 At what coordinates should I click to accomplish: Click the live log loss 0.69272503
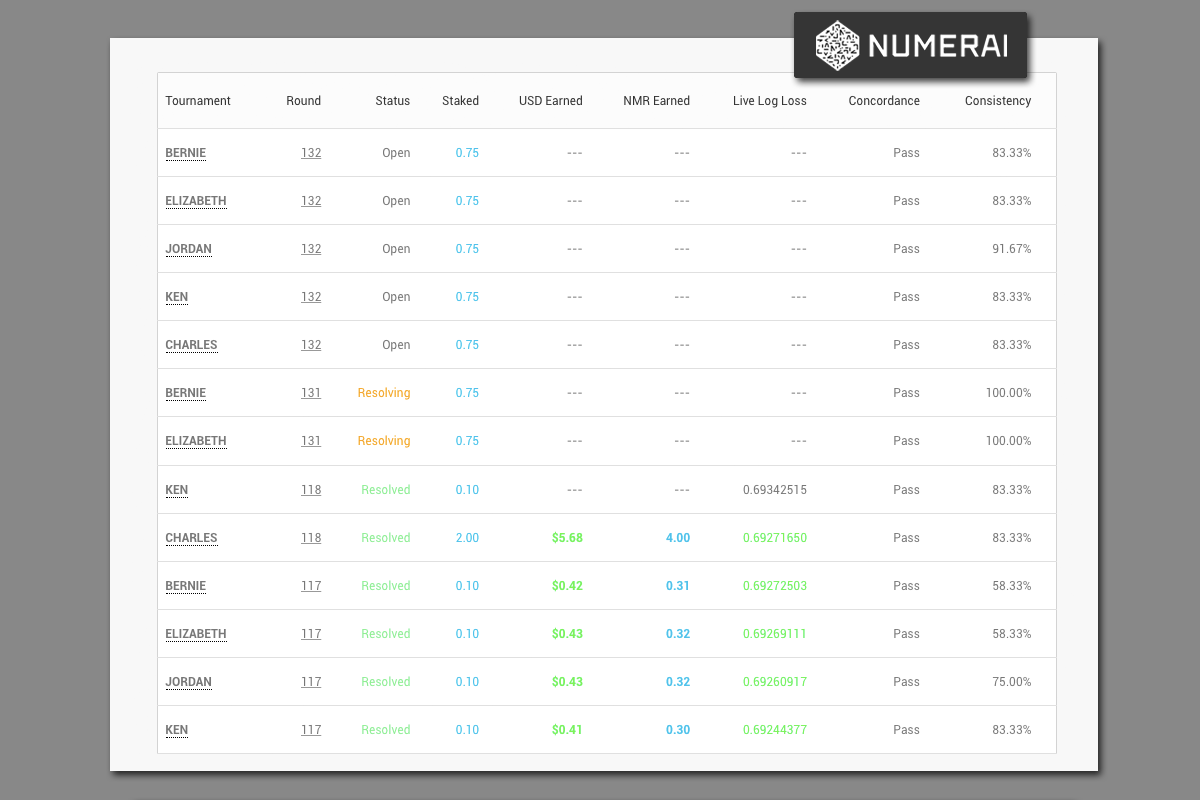point(775,586)
